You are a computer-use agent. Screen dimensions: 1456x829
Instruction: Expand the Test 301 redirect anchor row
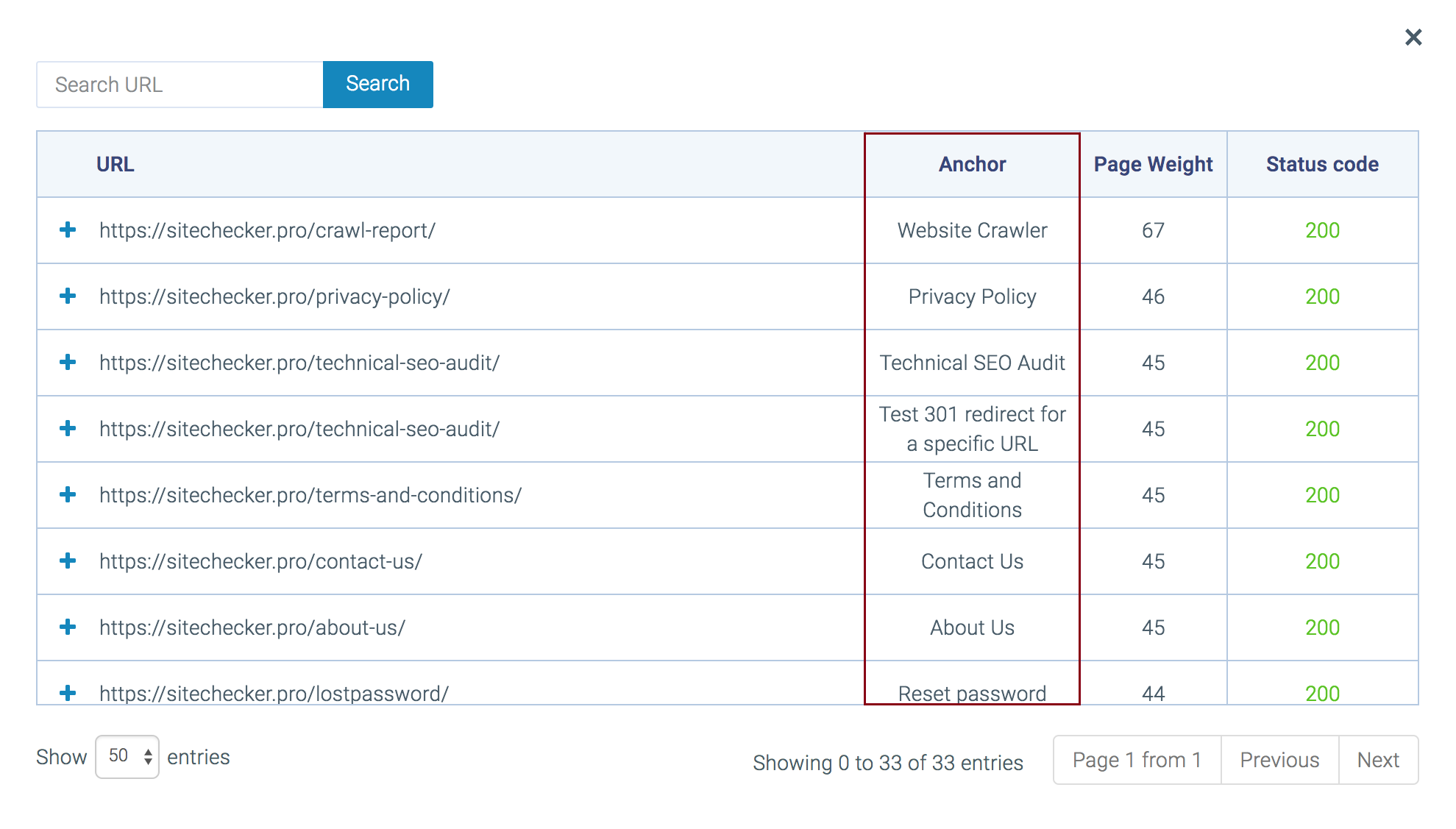pyautogui.click(x=68, y=429)
